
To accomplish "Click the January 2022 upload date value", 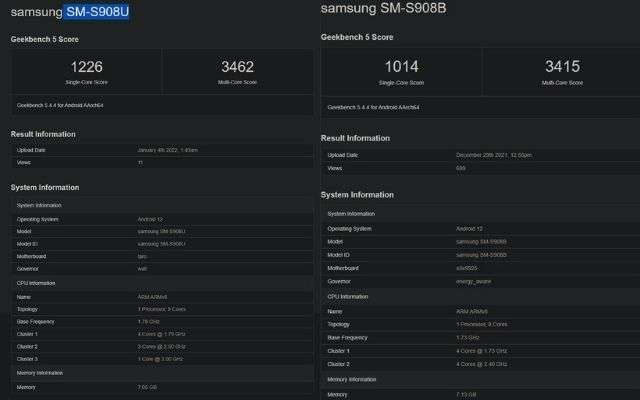I will (167, 150).
